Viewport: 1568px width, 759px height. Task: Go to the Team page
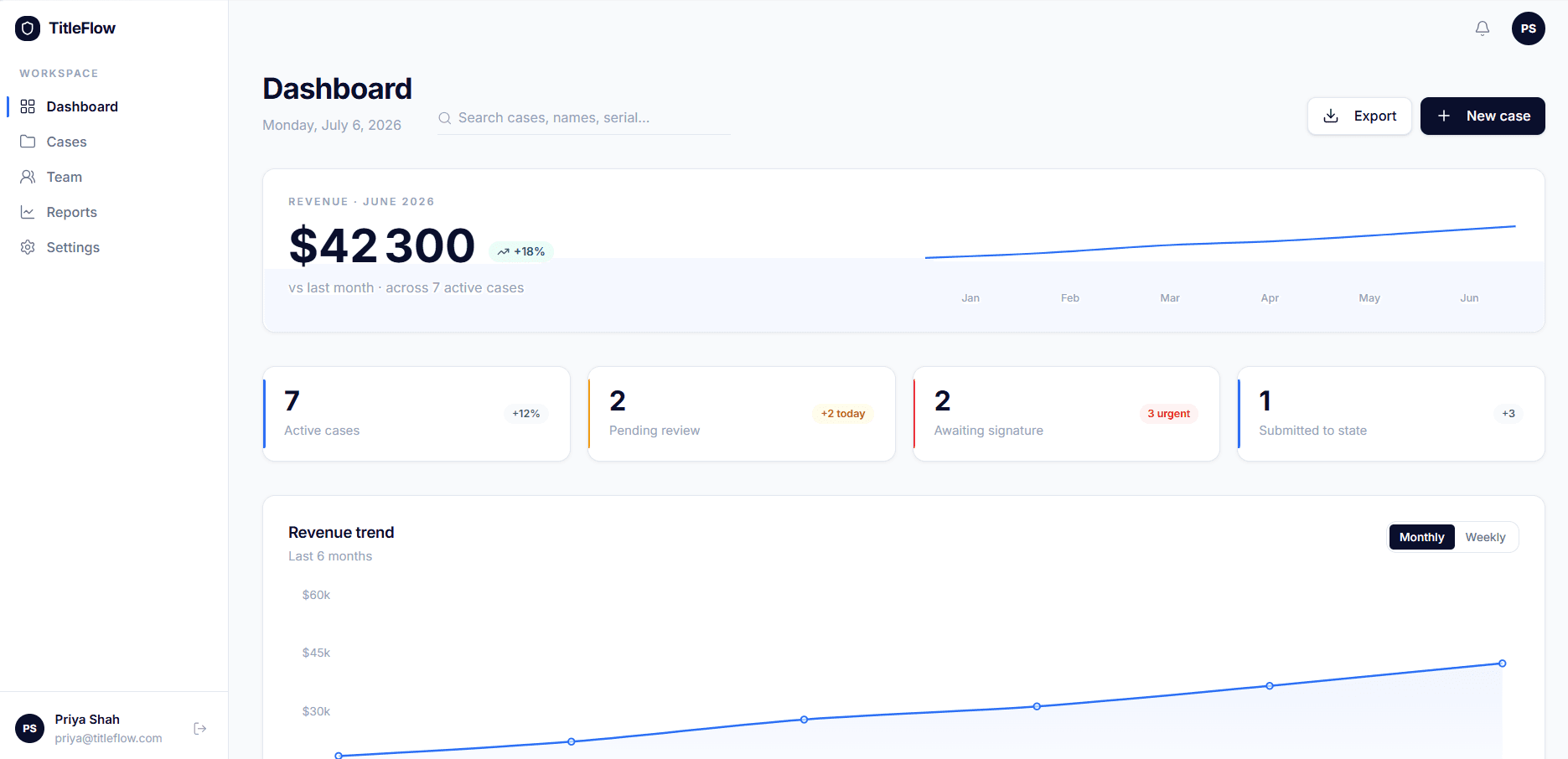click(x=114, y=177)
